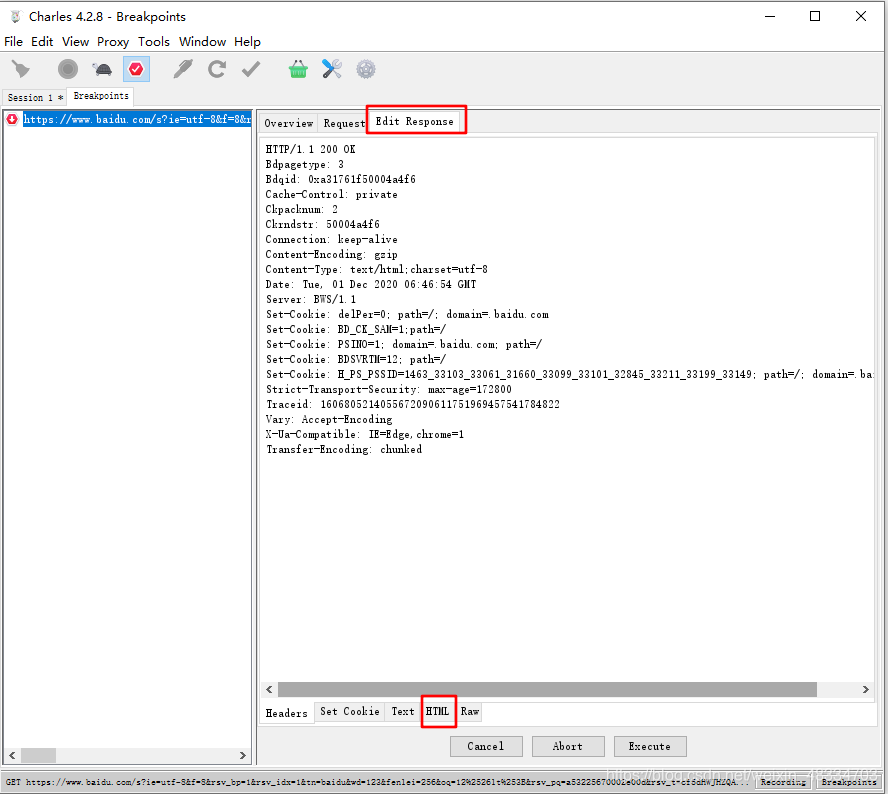Click the Cancel button

tap(486, 746)
